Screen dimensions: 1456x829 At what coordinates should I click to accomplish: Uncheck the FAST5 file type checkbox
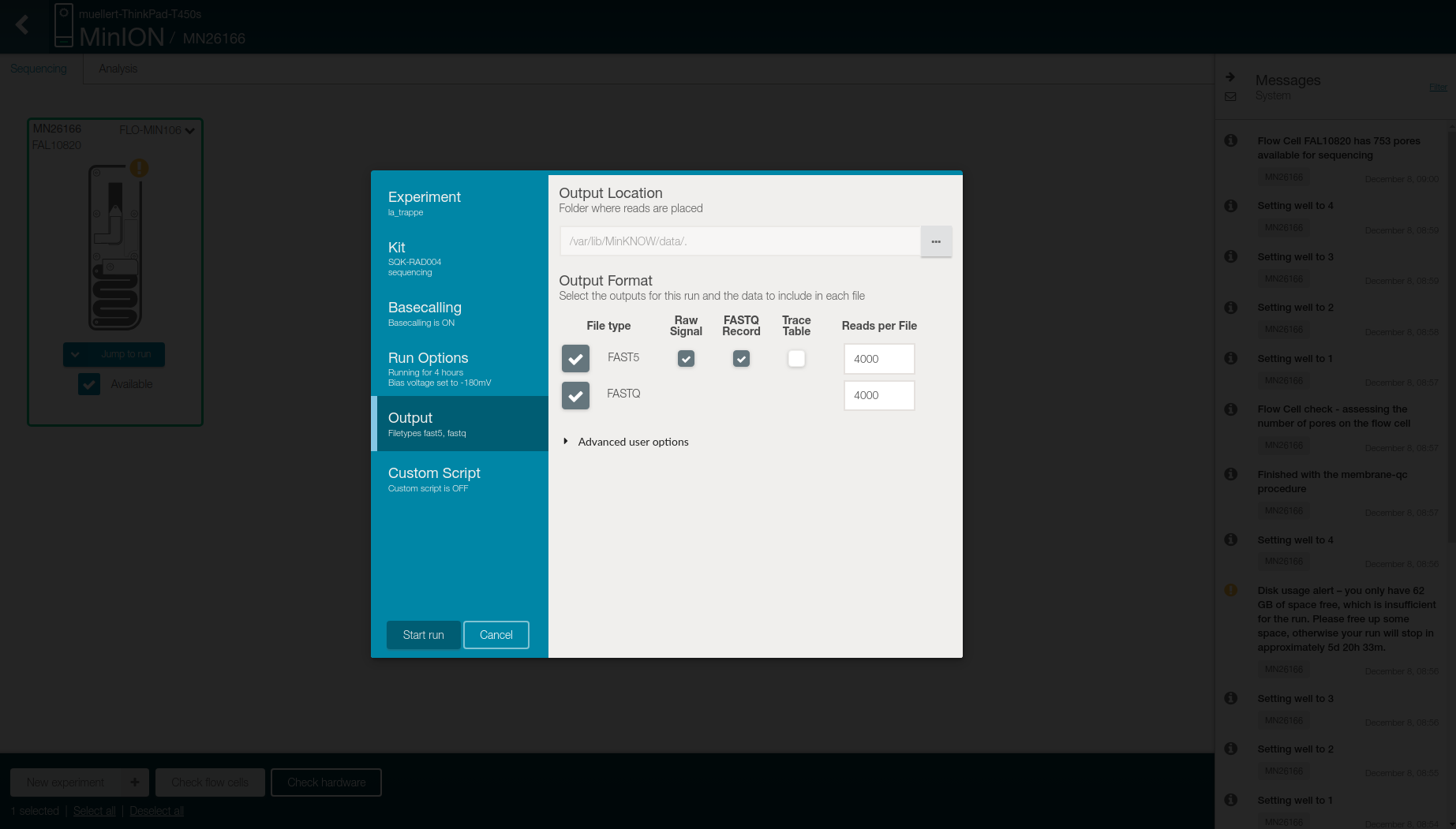[575, 359]
